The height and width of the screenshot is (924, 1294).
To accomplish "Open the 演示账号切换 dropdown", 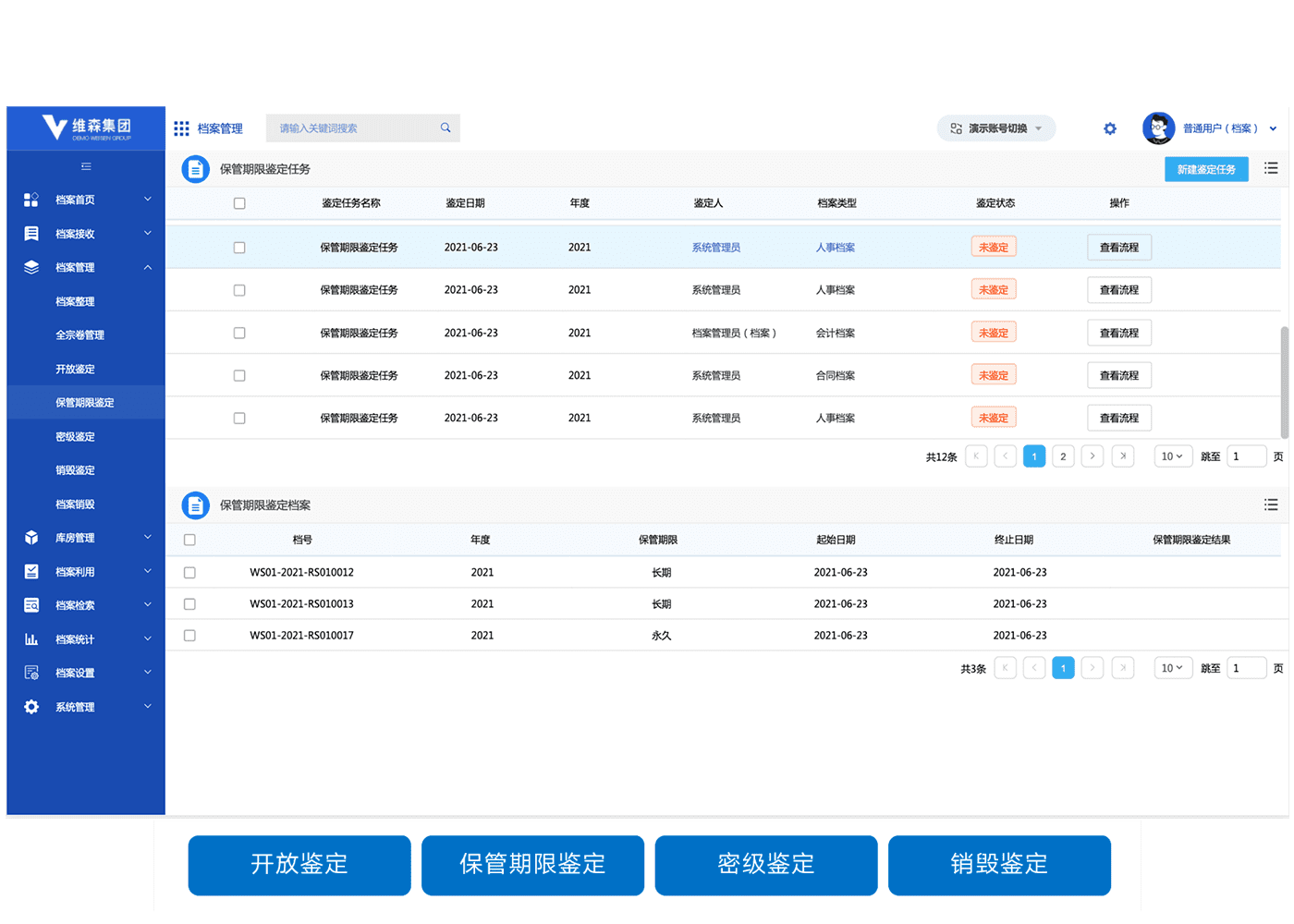I will [x=996, y=128].
